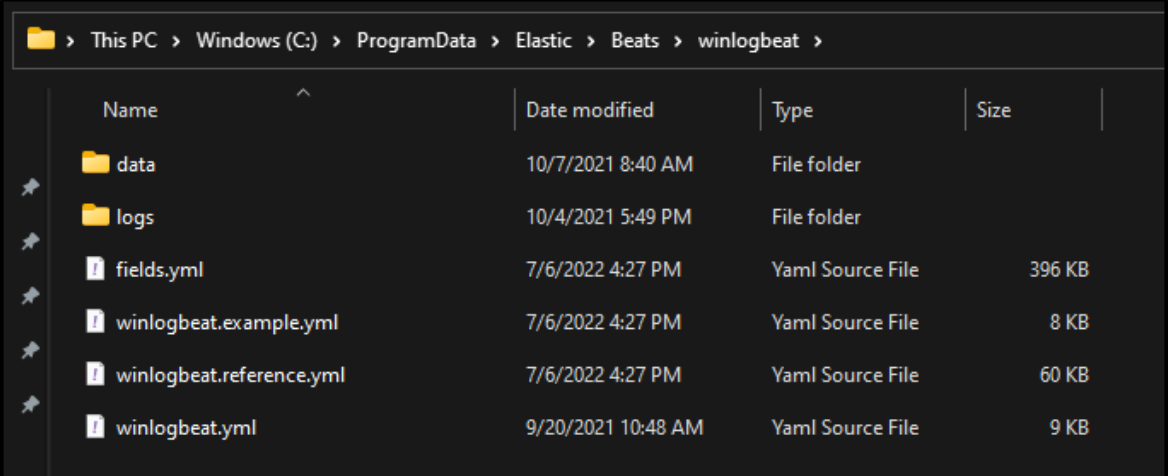Click the folder icon in address bar
Screen dimensions: 1172x476
pos(41,38)
